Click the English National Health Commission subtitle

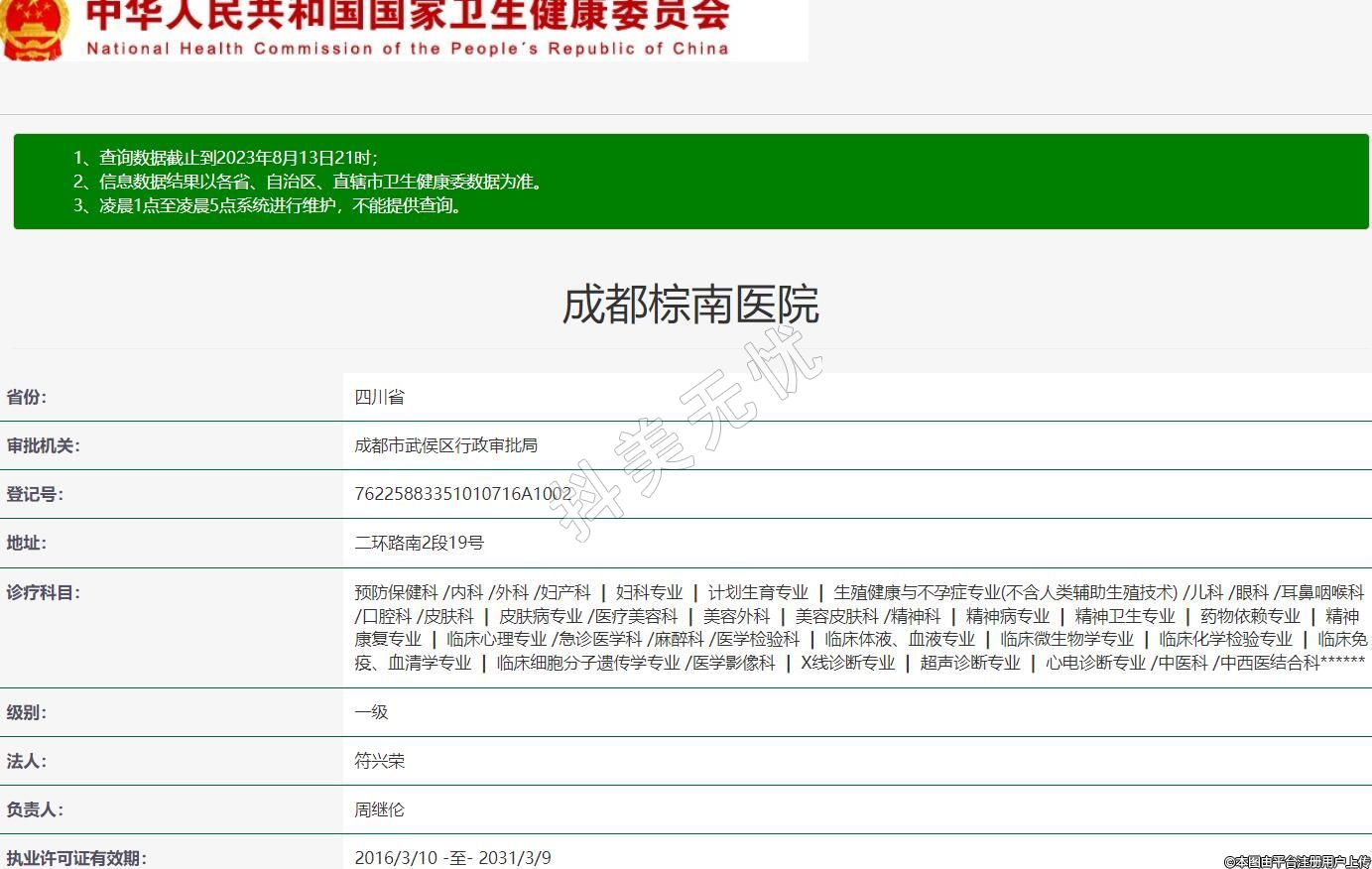point(408,49)
